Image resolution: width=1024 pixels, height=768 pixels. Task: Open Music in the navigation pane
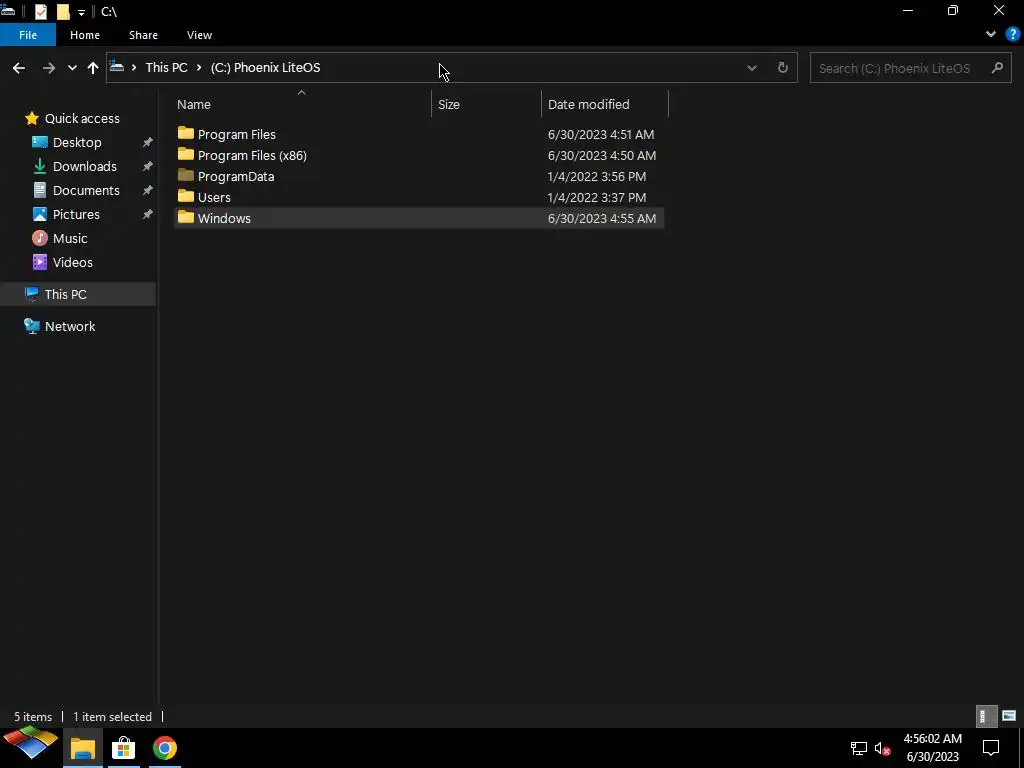point(70,238)
